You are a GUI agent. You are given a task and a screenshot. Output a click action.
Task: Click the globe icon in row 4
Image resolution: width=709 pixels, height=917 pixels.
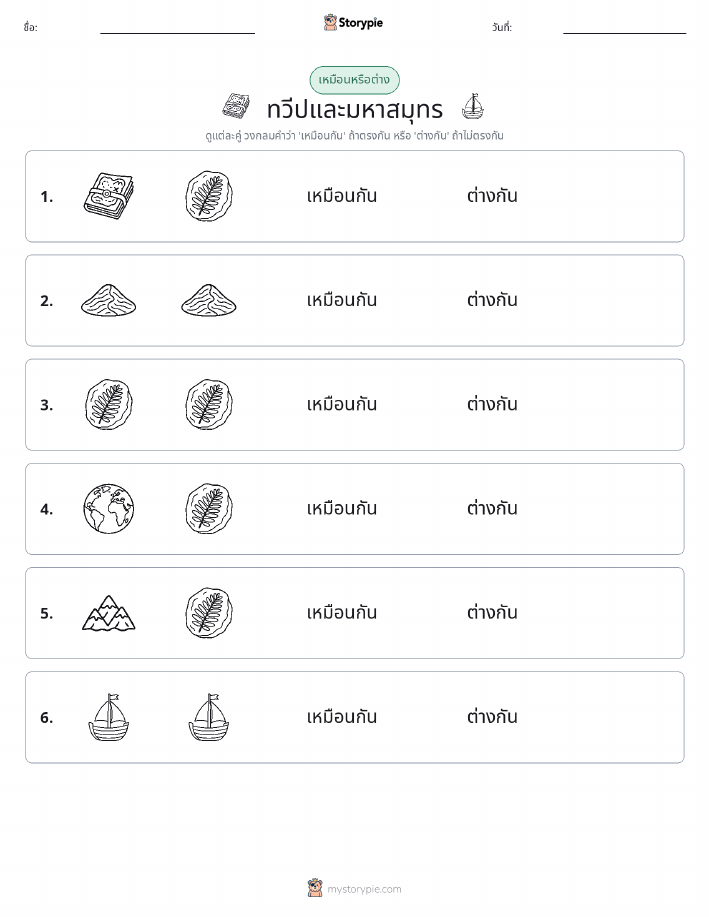pyautogui.click(x=109, y=509)
